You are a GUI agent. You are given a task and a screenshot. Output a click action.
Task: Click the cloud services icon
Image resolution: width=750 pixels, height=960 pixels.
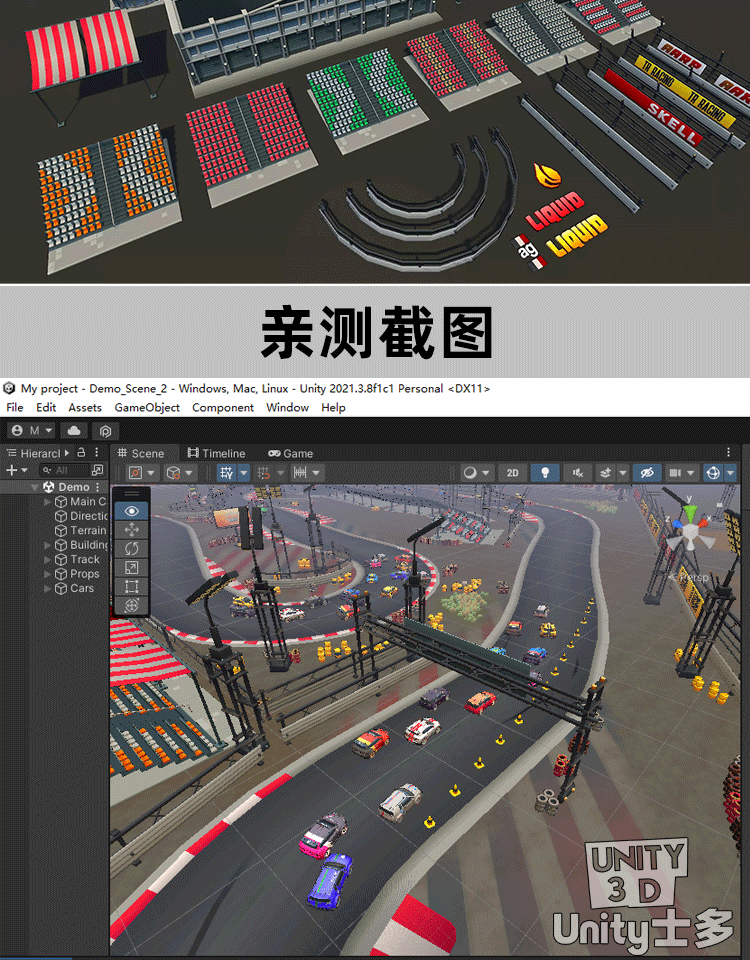73,431
